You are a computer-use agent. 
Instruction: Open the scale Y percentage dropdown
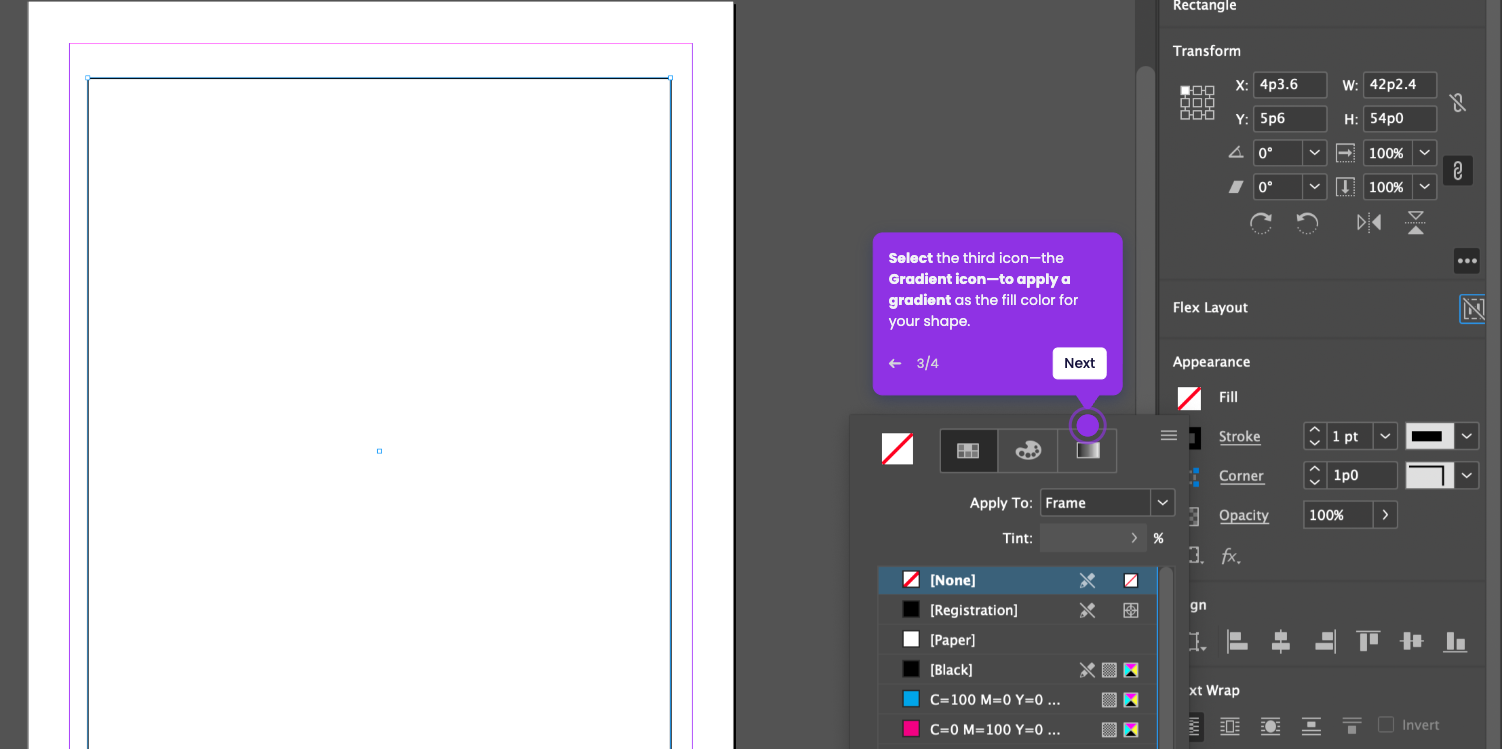pyautogui.click(x=1425, y=187)
